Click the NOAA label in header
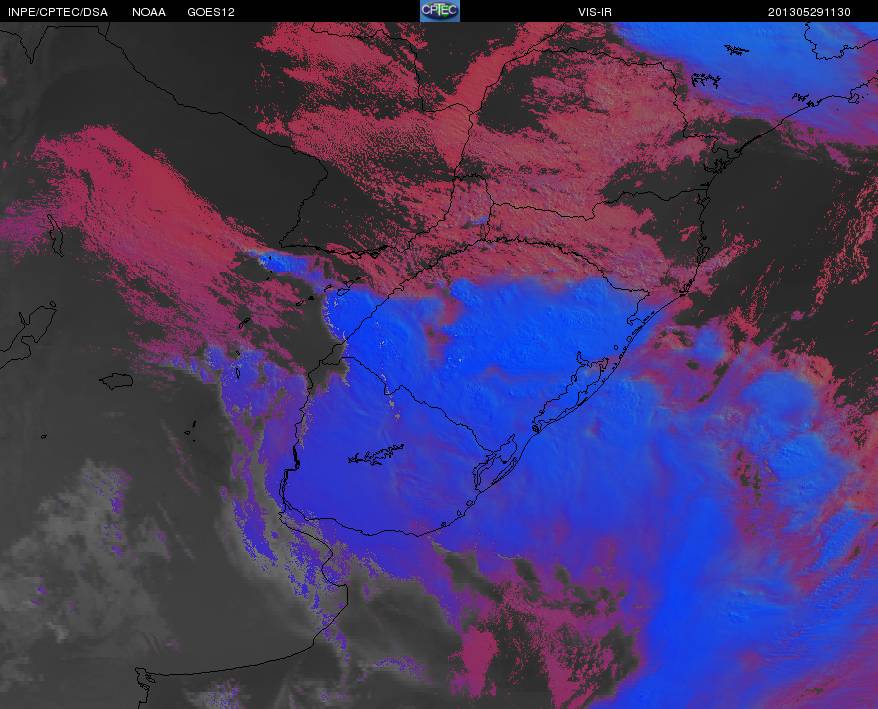The image size is (878, 709). coord(149,12)
